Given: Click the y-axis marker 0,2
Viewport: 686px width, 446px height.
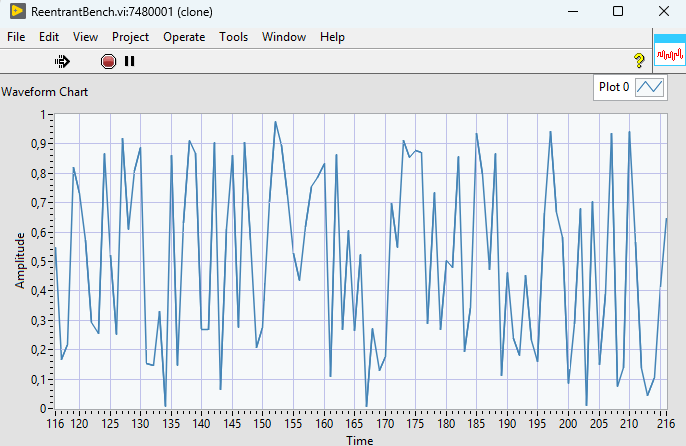Looking at the screenshot, I should coord(38,350).
